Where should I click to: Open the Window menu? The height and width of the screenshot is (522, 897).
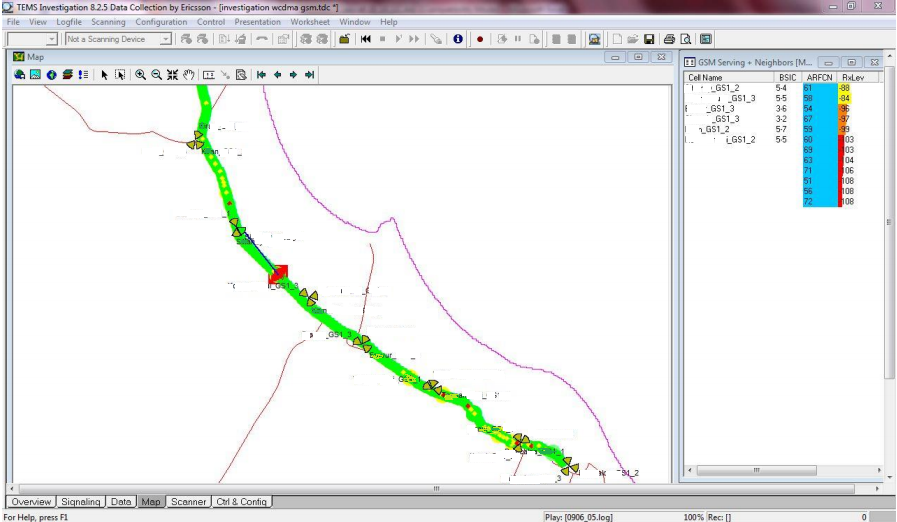pyautogui.click(x=355, y=22)
